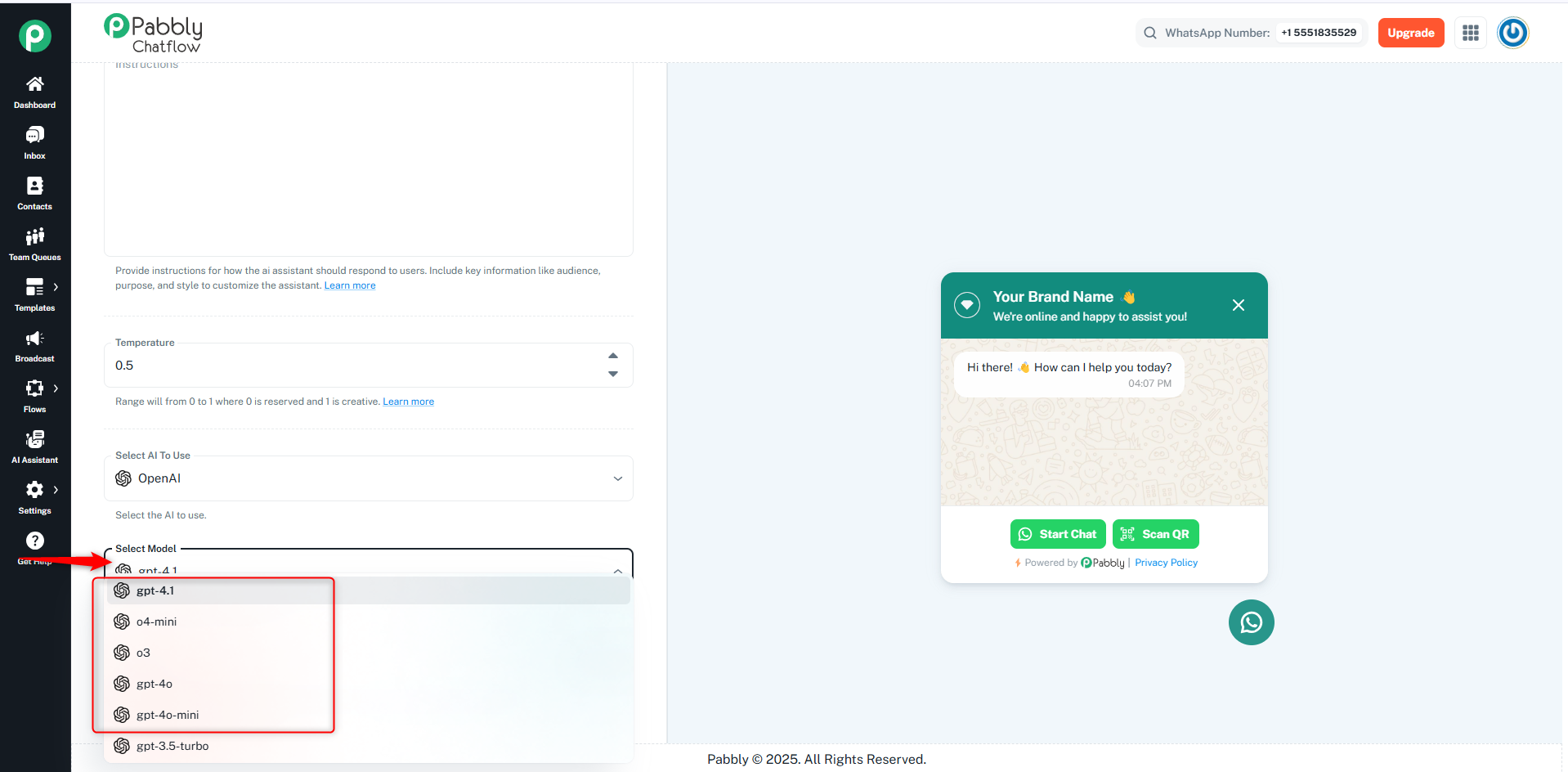
Task: Click the WhatsApp number +1 5551835529
Action: [x=1319, y=33]
